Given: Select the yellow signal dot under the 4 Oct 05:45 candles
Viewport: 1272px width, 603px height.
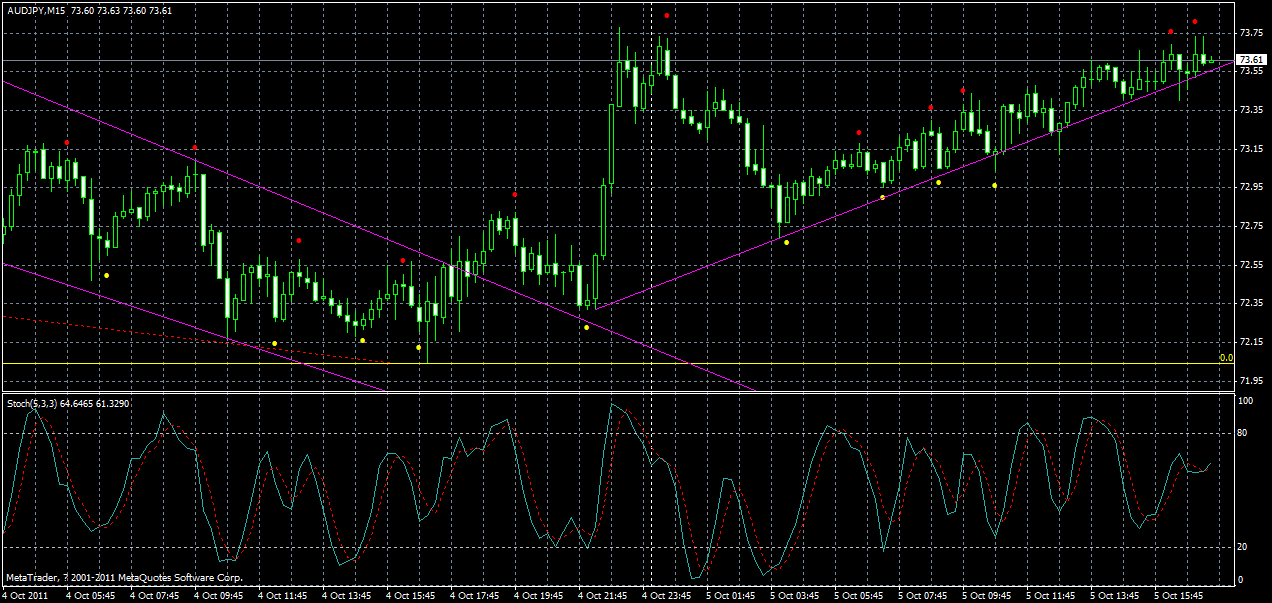Looking at the screenshot, I should 107,276.
